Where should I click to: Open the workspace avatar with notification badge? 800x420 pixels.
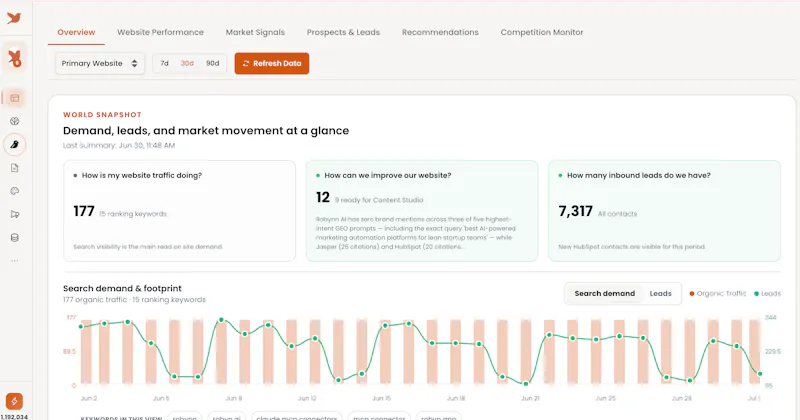pyautogui.click(x=14, y=58)
